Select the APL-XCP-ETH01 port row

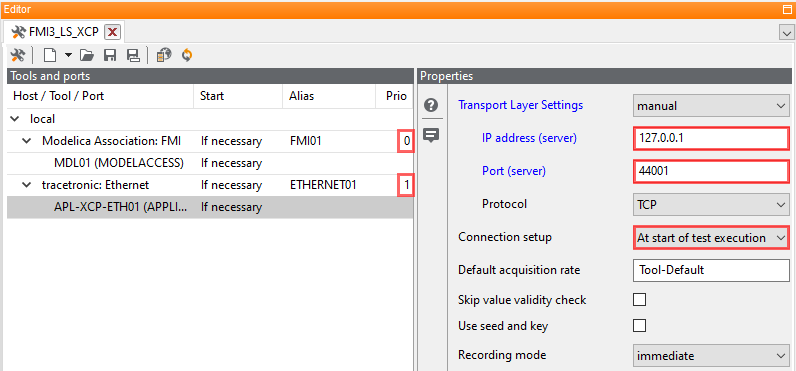click(210, 208)
